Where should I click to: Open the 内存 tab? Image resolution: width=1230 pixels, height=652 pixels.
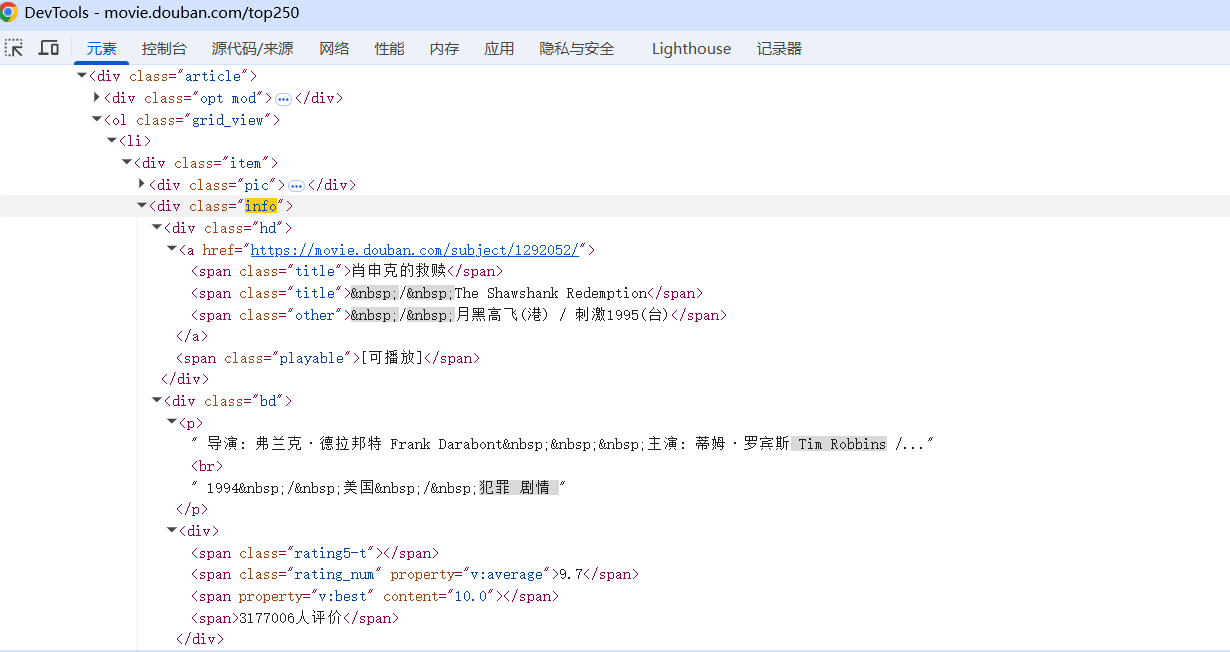click(x=444, y=49)
